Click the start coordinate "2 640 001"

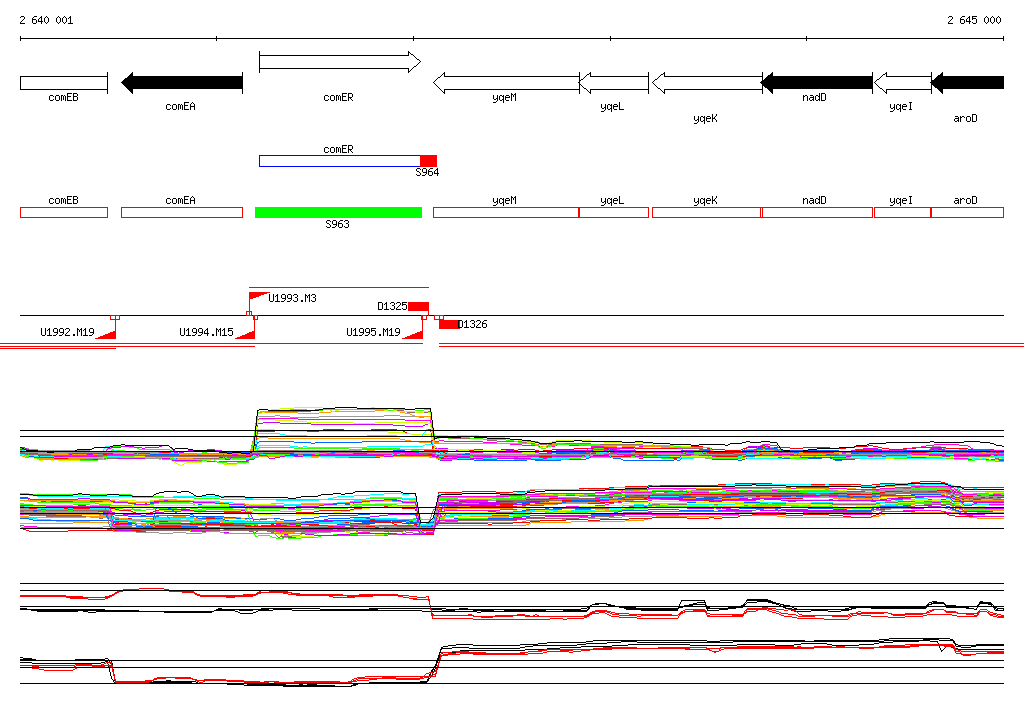46,20
